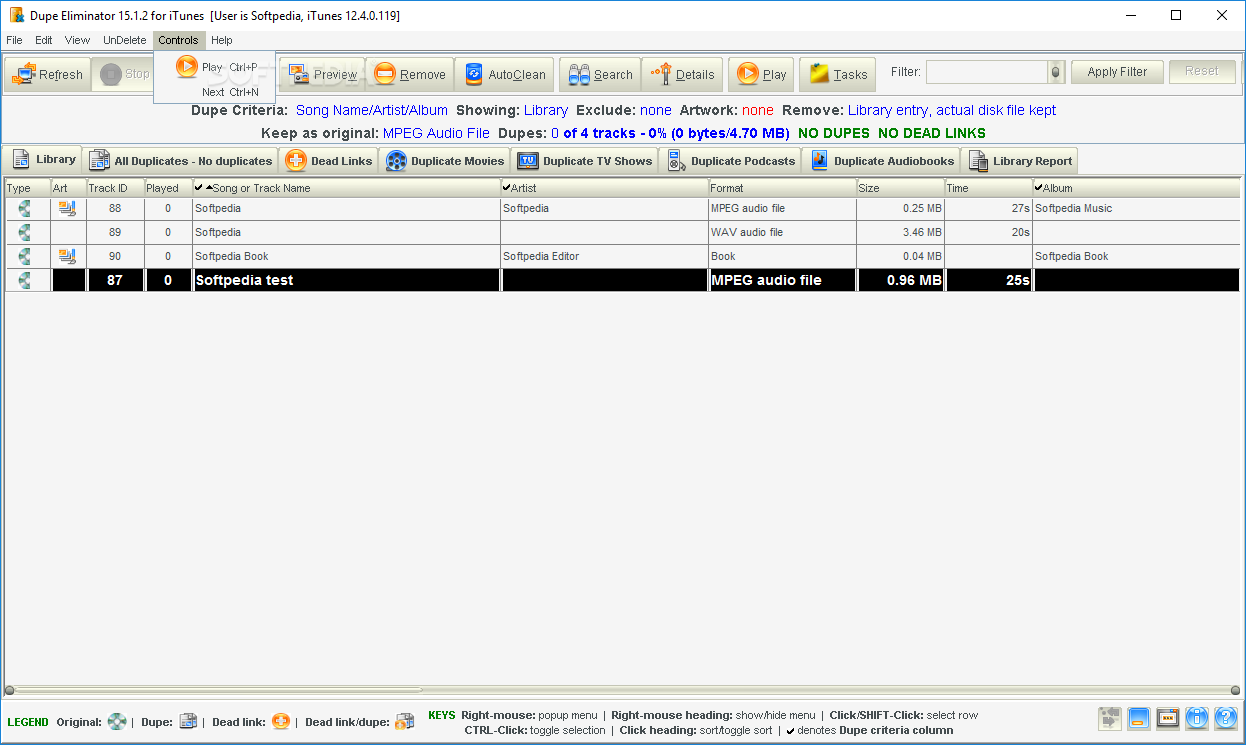Screen dimensions: 1246x745
Task: Open the Help menu
Action: tap(222, 40)
